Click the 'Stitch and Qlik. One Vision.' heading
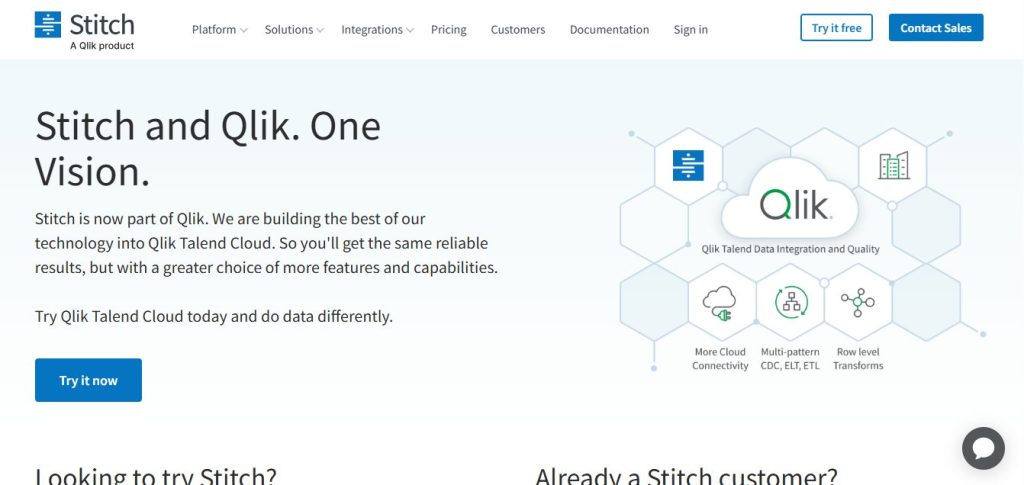Image resolution: width=1024 pixels, height=485 pixels. 208,149
